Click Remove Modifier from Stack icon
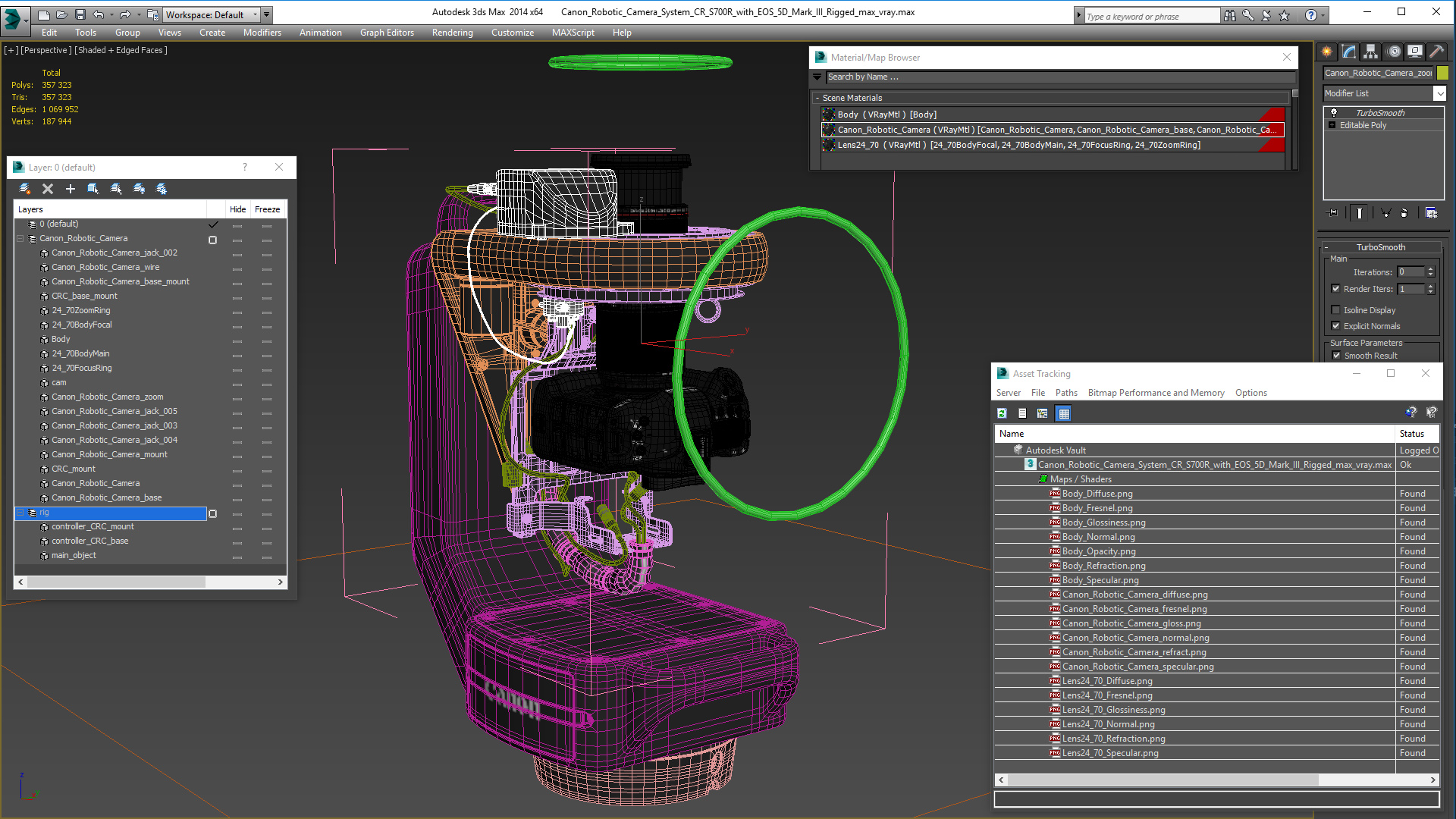This screenshot has height=819, width=1456. click(1404, 213)
